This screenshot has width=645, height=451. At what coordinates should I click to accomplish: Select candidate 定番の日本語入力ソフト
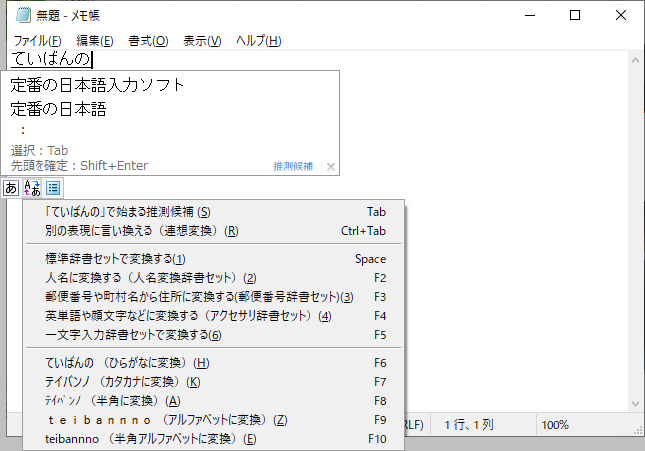[x=97, y=85]
